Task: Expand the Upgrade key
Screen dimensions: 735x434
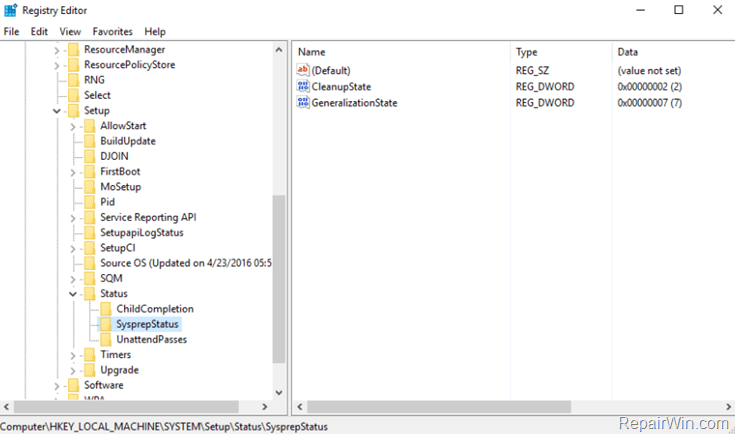Action: click(x=73, y=371)
